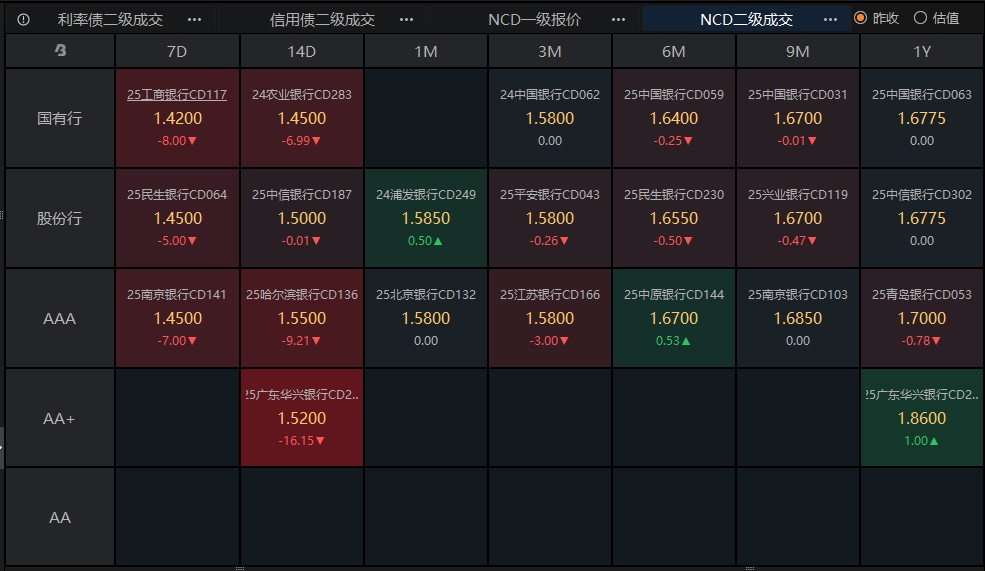The width and height of the screenshot is (985, 571).
Task: Click the 25兴业银行CD119 cell
Action: click(x=798, y=218)
